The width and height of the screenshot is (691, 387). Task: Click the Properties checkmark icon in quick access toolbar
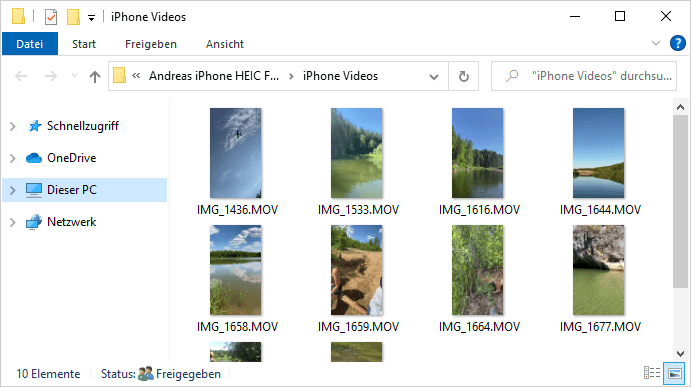(x=51, y=17)
